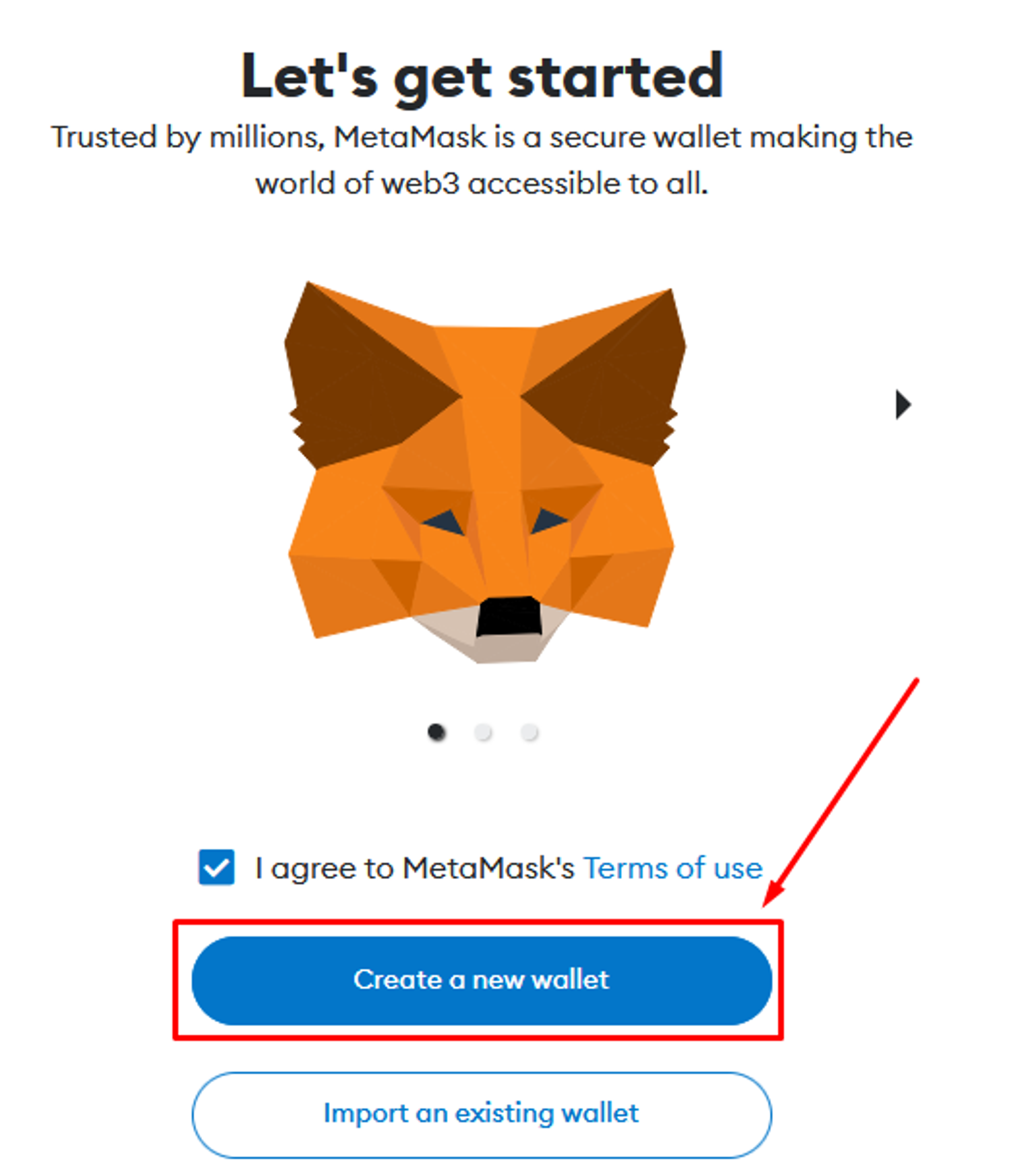Click the "Trusted by millions" subtitle text
Screen dimensions: 1012x1176
(482, 160)
